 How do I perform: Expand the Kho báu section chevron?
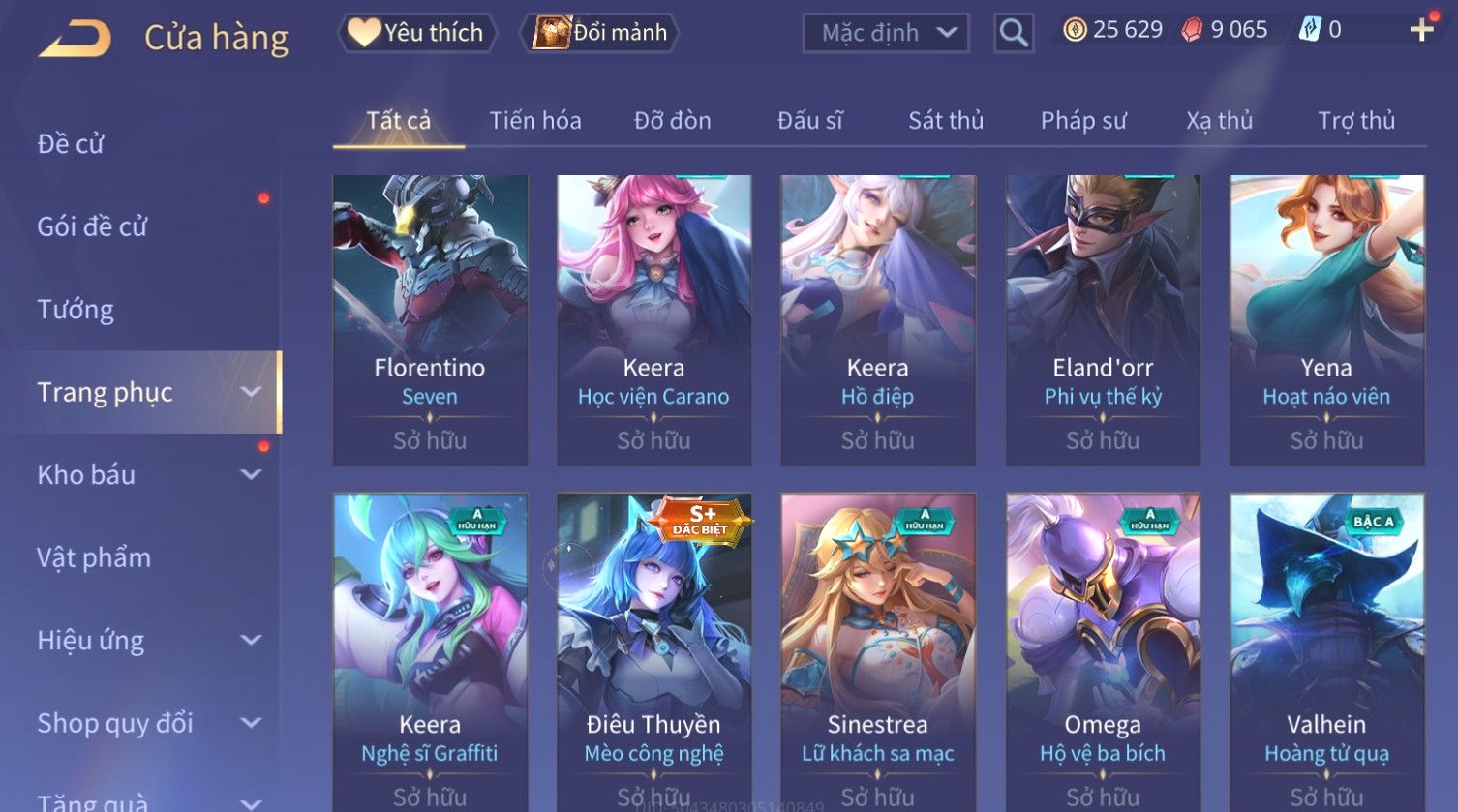pos(251,474)
